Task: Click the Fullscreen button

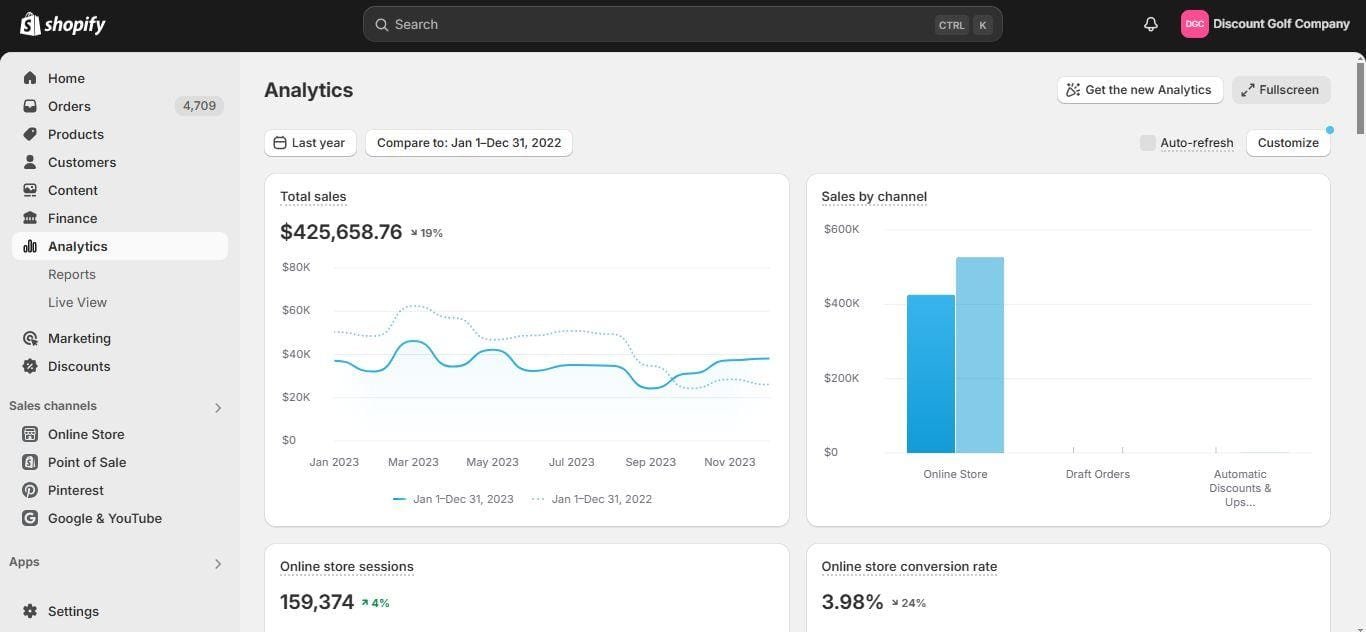Action: click(1281, 90)
